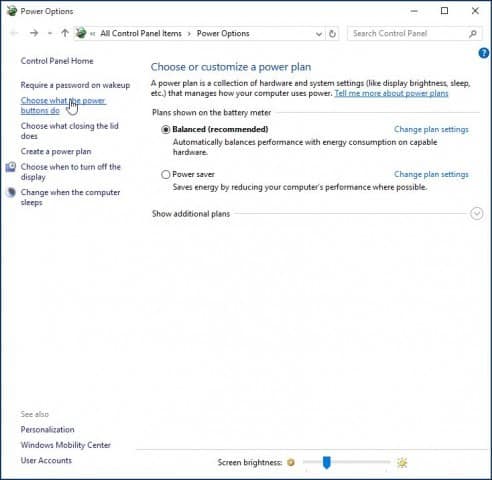The height and width of the screenshot is (480, 492).
Task: Click the forward navigation arrow
Action: (x=34, y=33)
